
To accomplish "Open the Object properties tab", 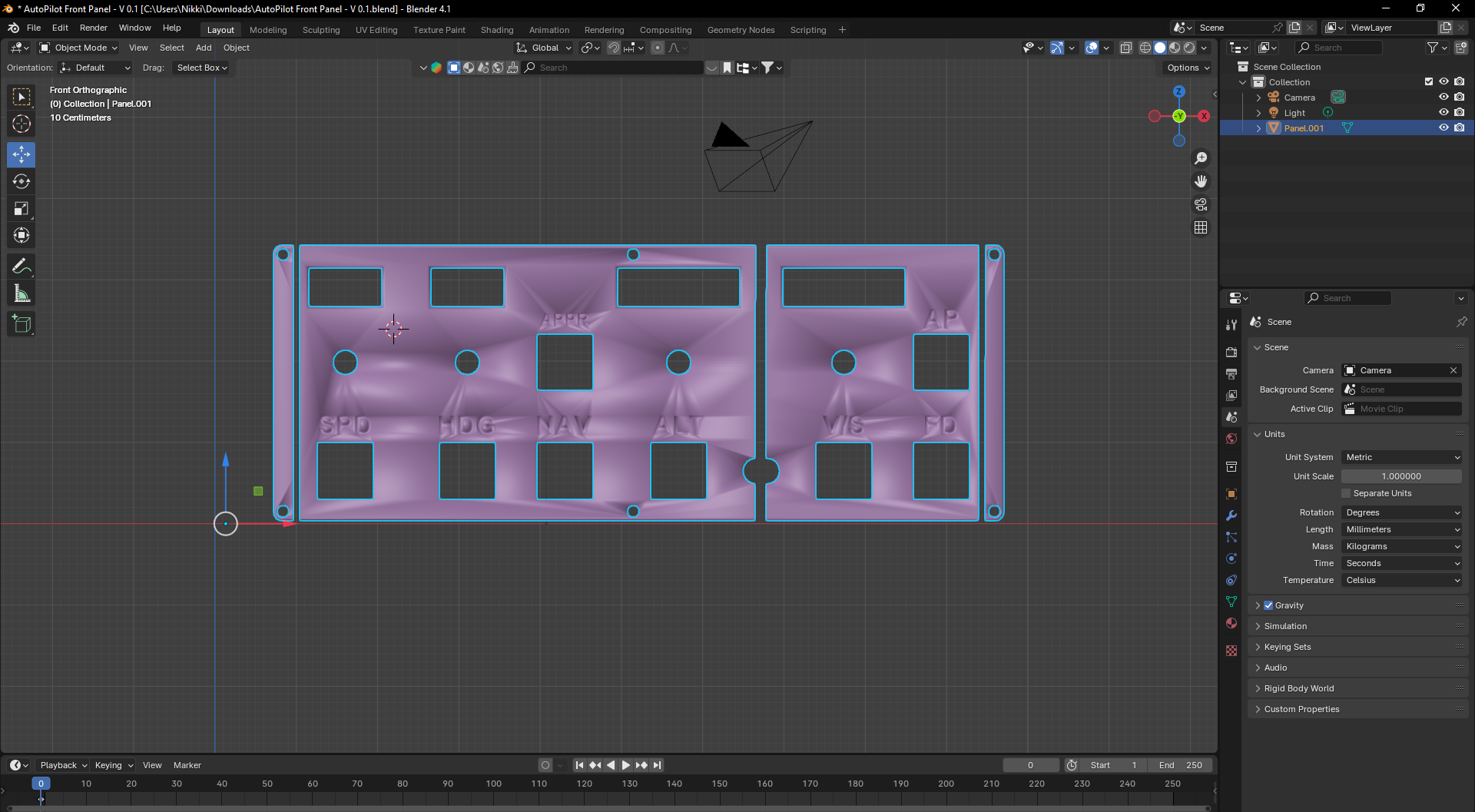I will coord(1231,494).
